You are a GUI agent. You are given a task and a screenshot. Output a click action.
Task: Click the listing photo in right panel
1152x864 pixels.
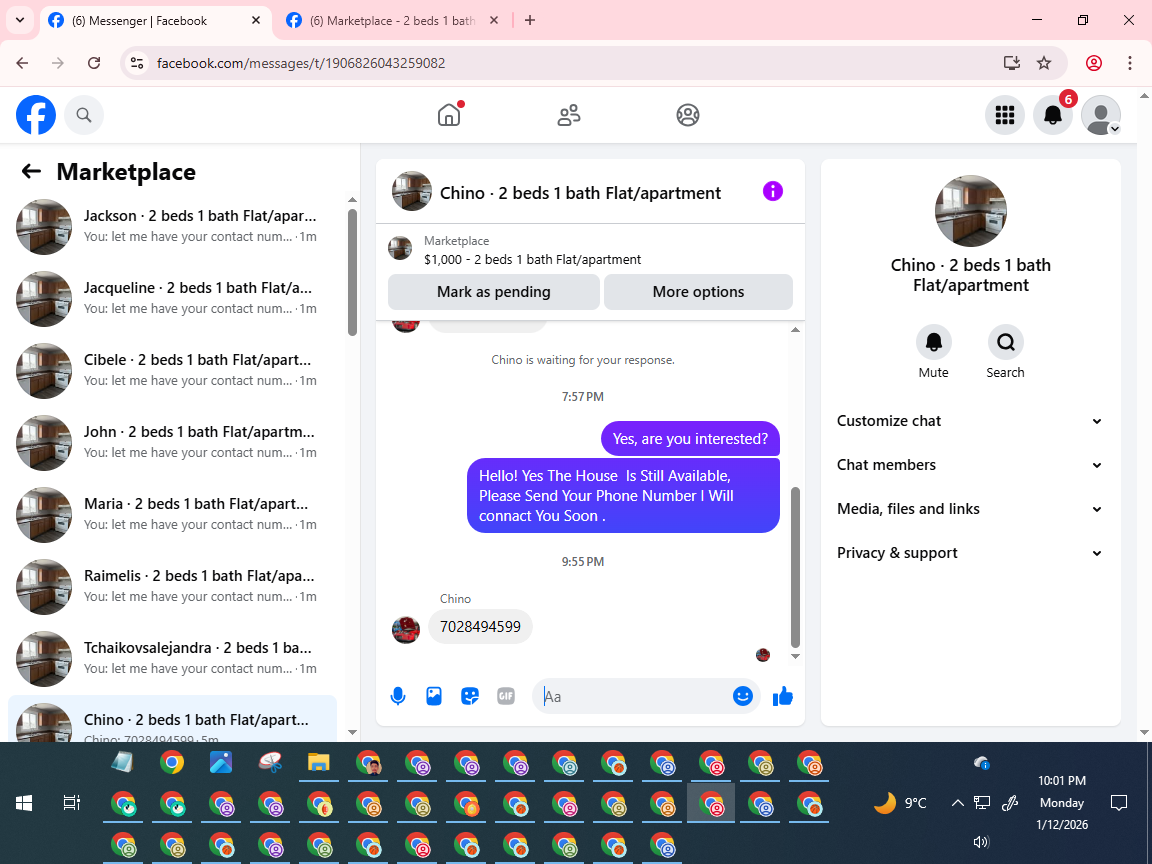(x=971, y=211)
